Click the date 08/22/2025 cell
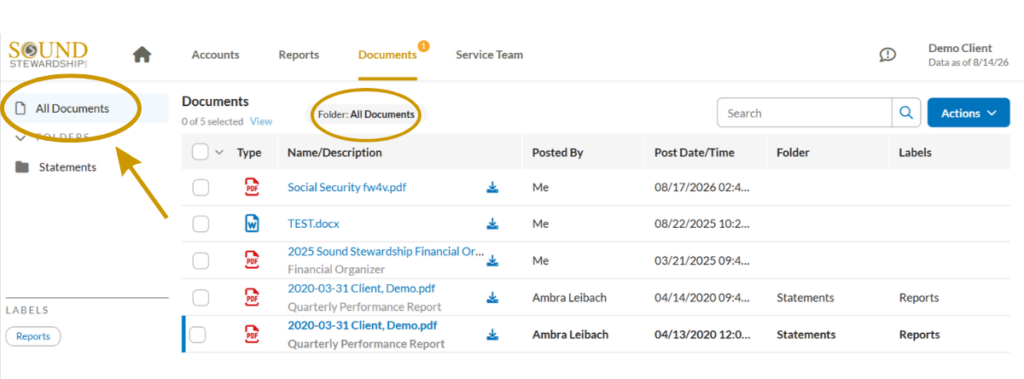1024x379 pixels. (x=702, y=224)
